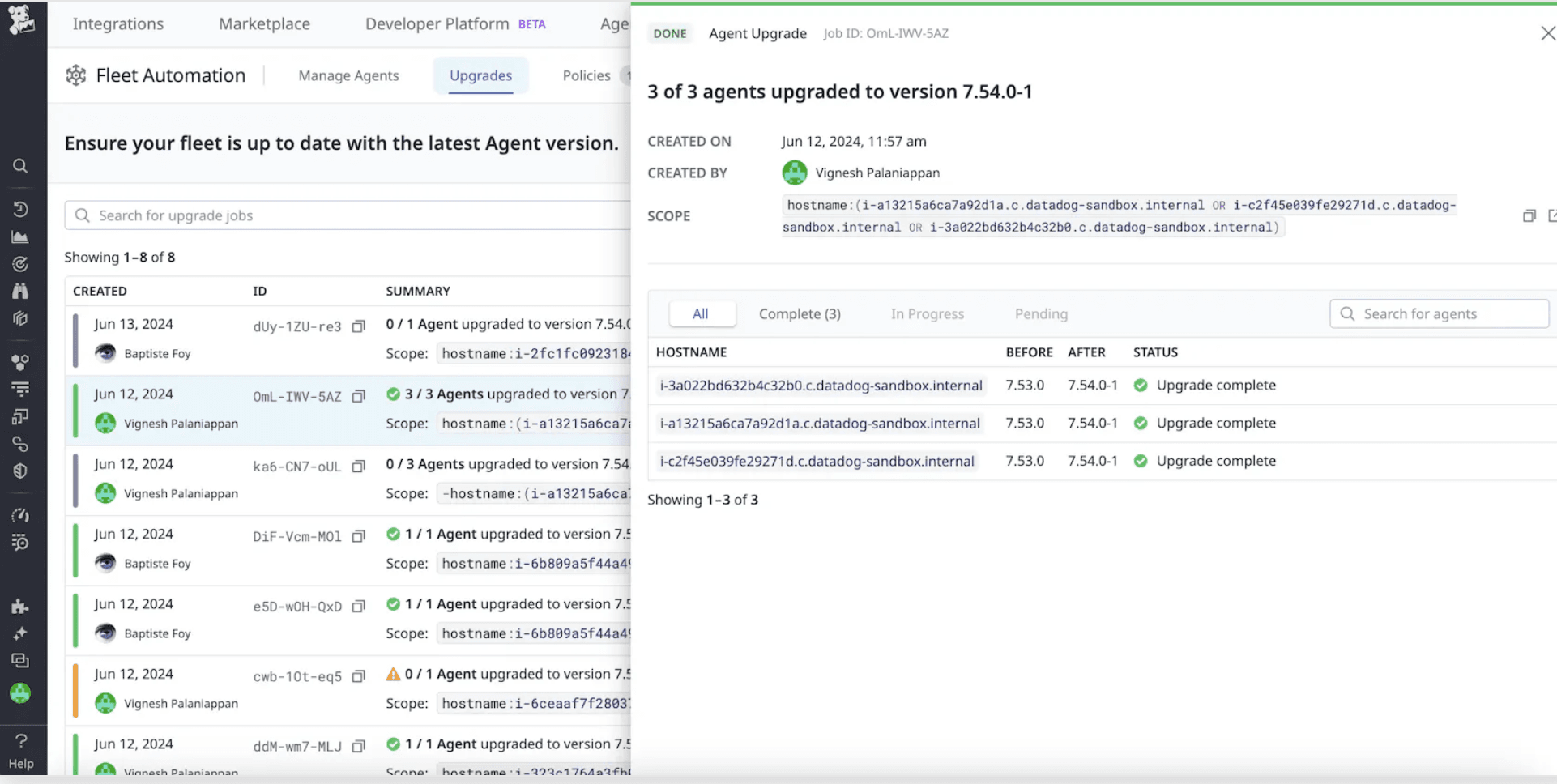Open the dashboards area-chart icon in sidebar
Image resolution: width=1557 pixels, height=784 pixels.
point(20,237)
